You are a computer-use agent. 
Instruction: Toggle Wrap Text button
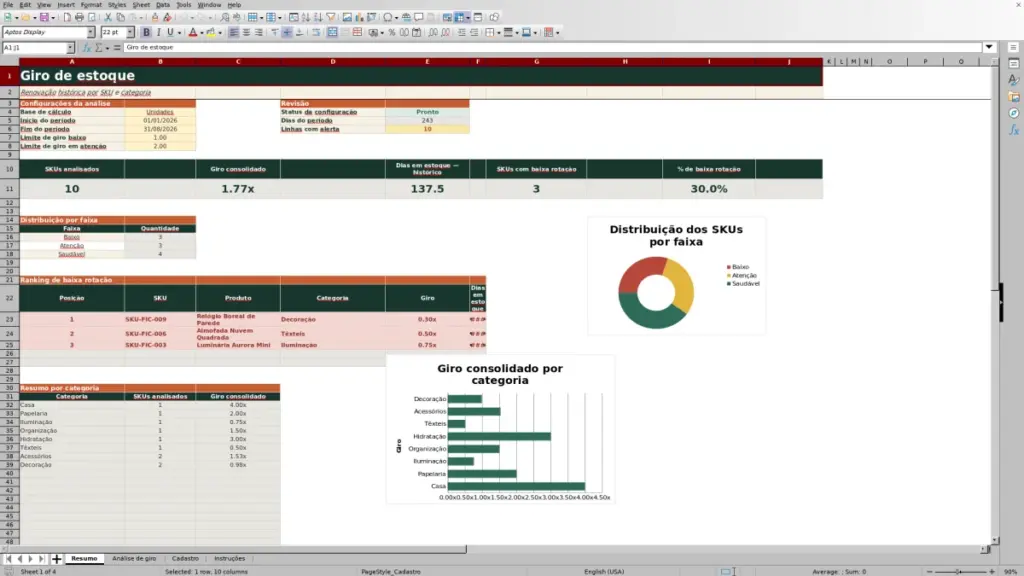[316, 33]
